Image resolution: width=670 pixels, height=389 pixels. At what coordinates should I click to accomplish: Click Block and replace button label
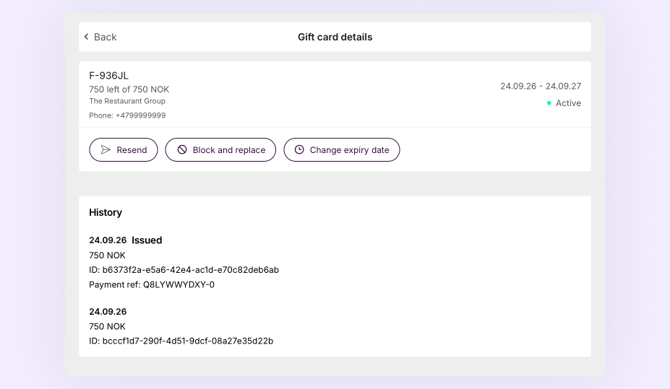(x=229, y=150)
